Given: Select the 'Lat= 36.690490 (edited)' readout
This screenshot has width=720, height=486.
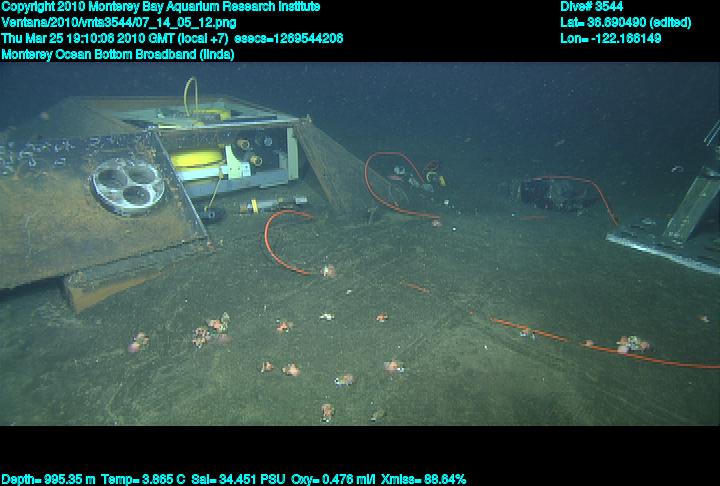Looking at the screenshot, I should click(x=626, y=23).
